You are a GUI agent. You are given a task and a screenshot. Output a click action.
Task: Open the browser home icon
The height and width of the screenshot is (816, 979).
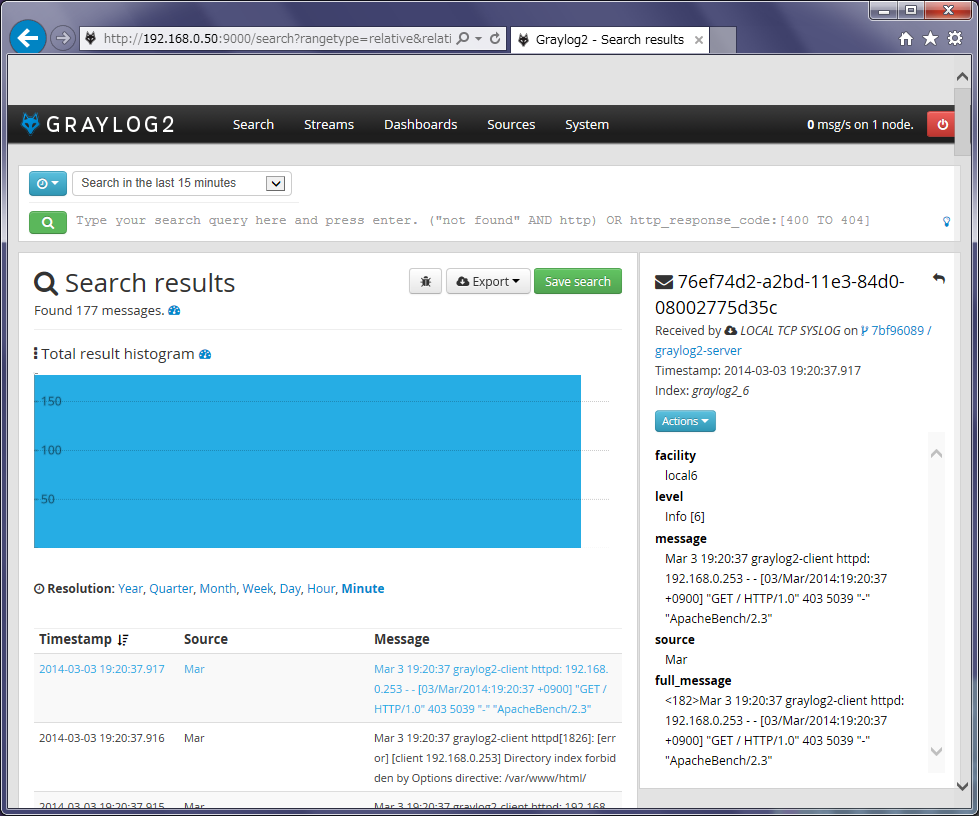[906, 39]
